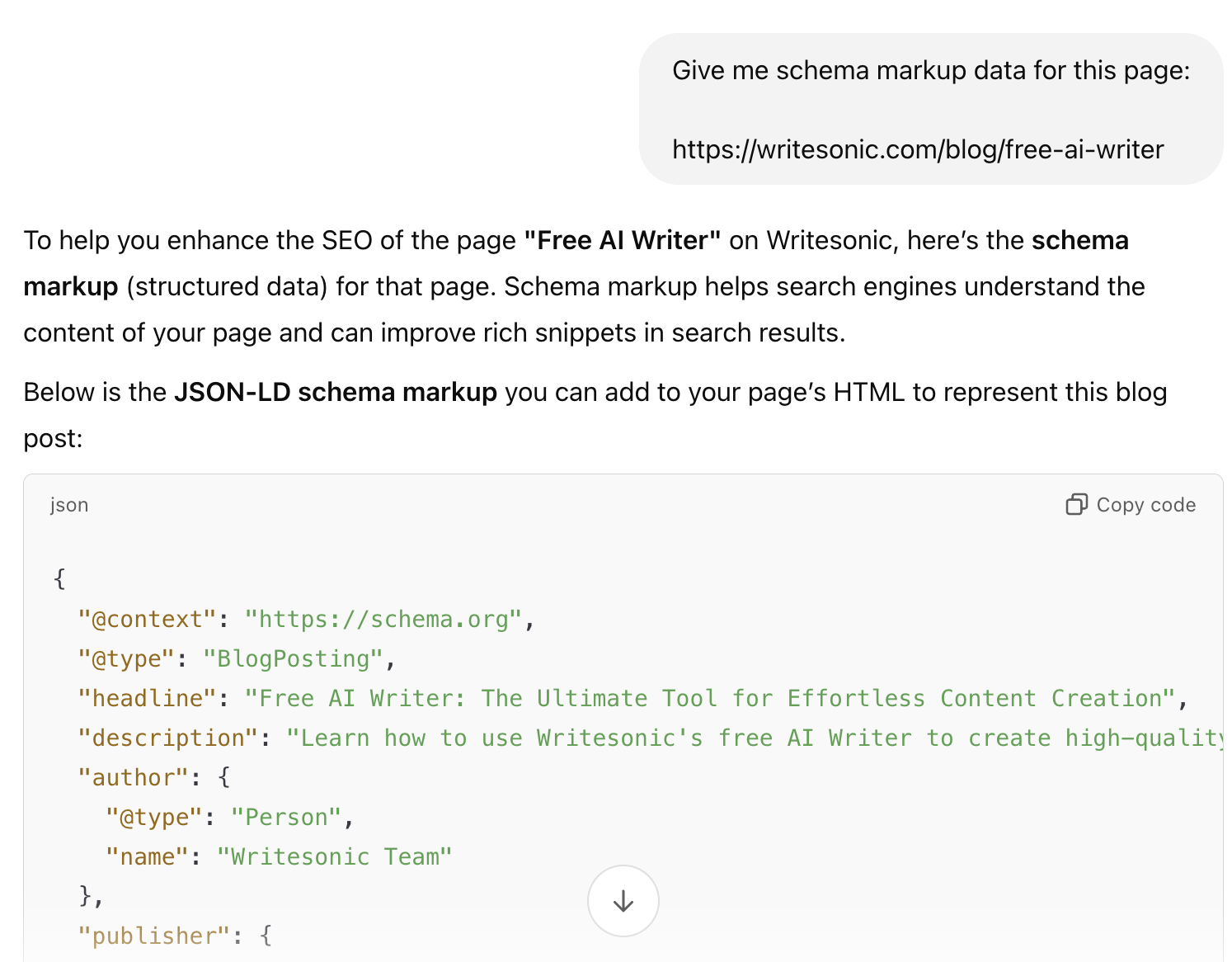Click the bold JSON-LD schema markup text
Image resolution: width=1232 pixels, height=962 pixels.
click(336, 392)
